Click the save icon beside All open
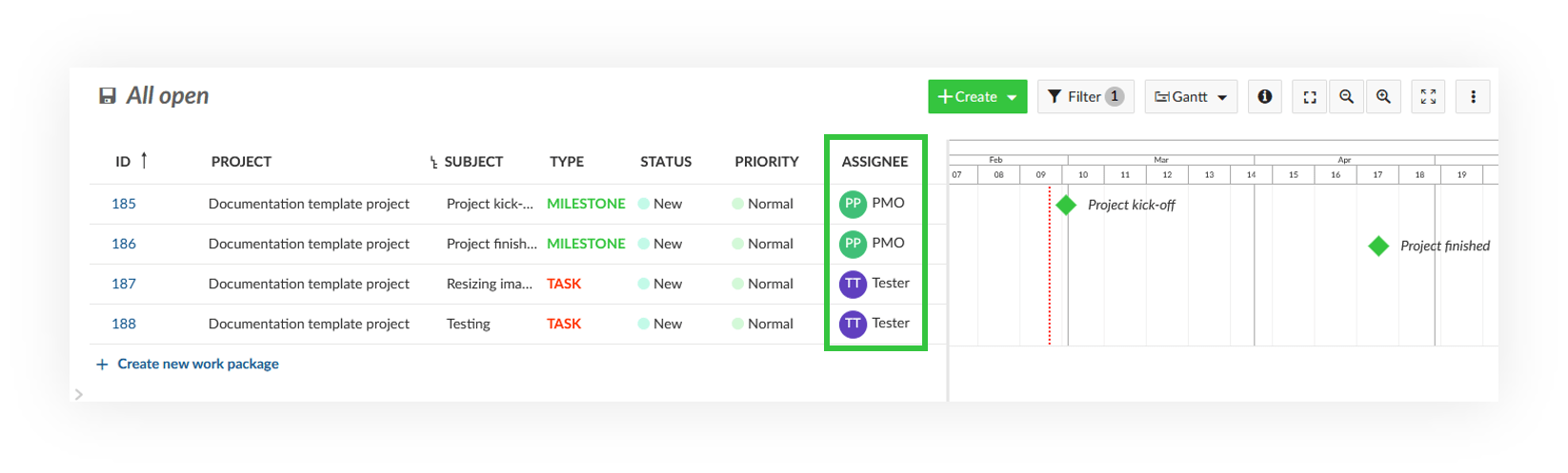The image size is (1568, 473). (x=108, y=96)
